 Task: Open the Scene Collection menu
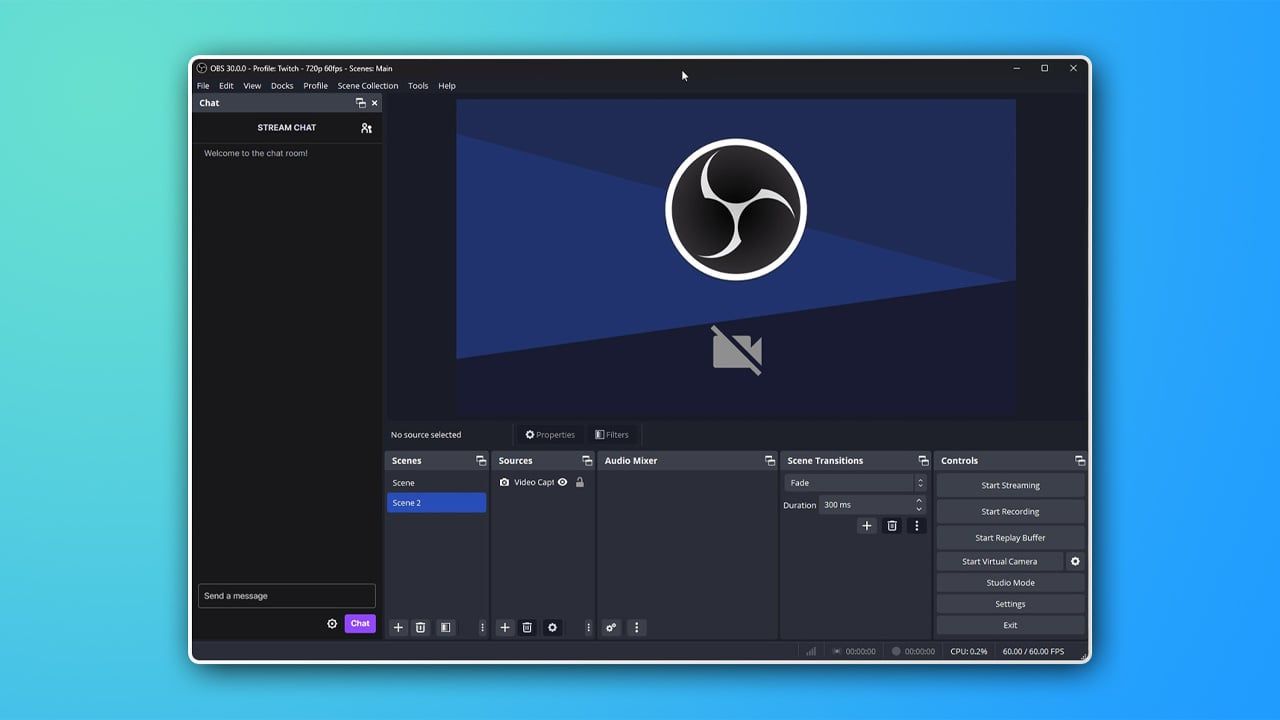367,86
